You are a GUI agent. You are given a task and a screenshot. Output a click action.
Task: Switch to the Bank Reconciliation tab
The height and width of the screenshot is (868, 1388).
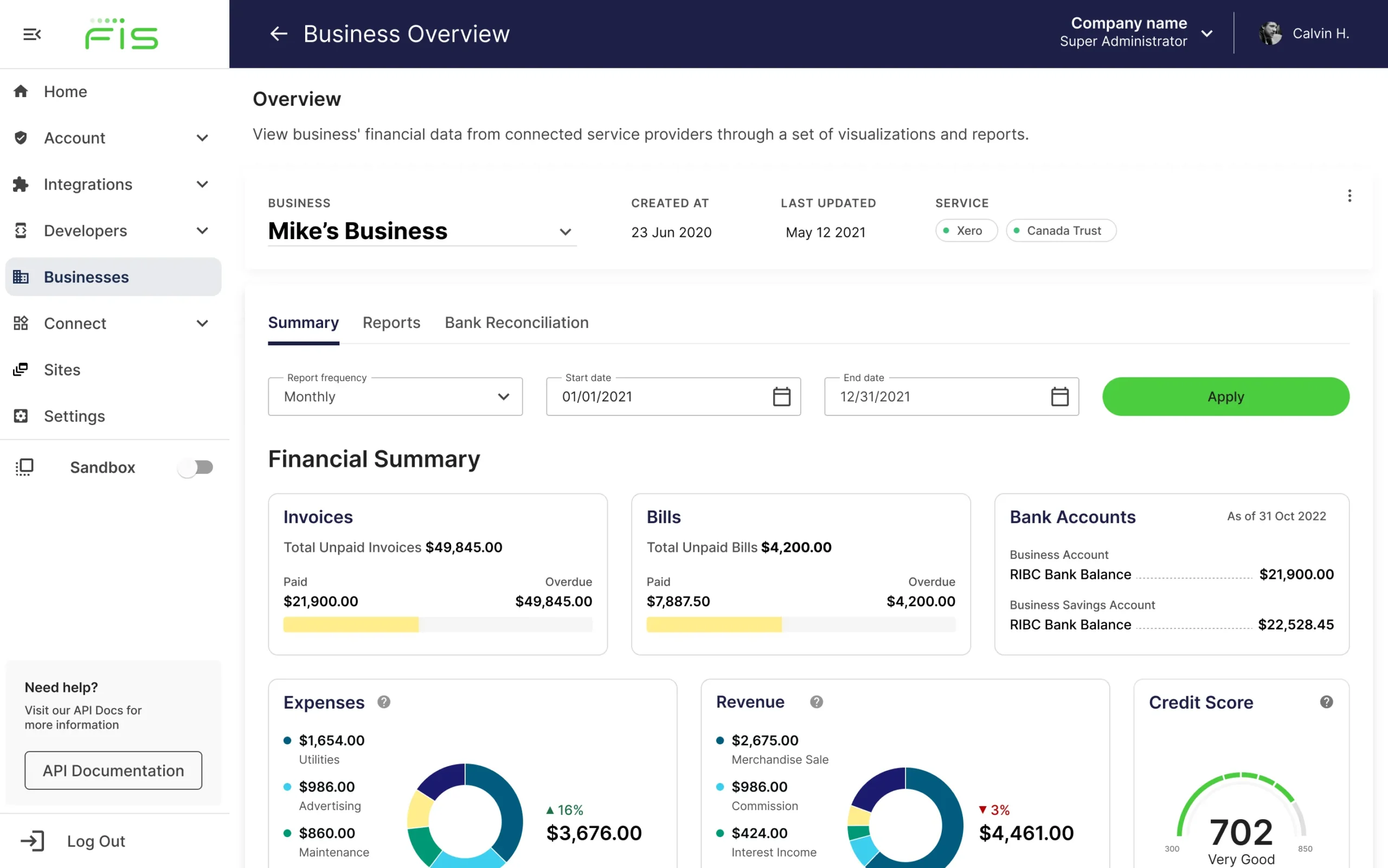point(517,323)
